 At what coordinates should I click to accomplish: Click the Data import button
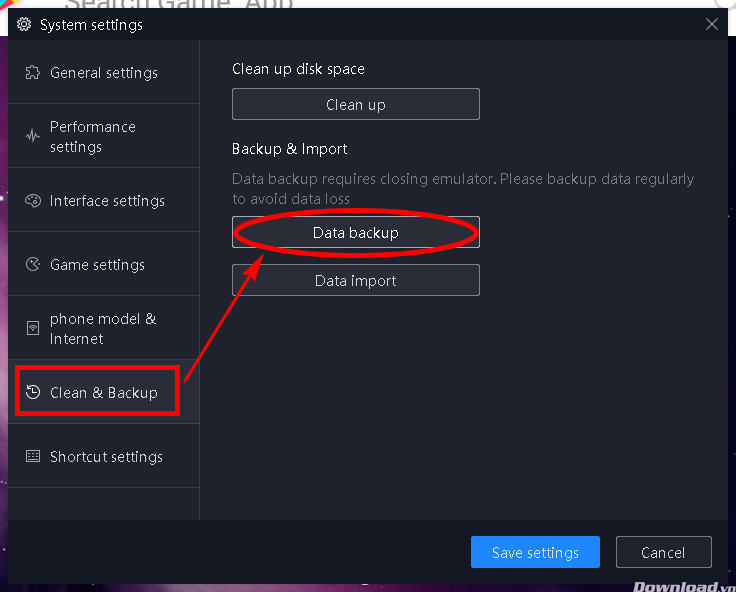tap(356, 281)
